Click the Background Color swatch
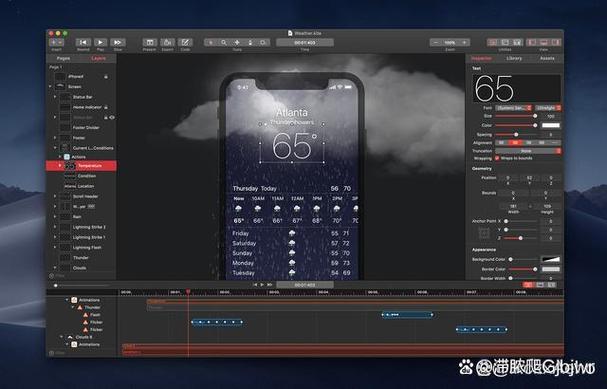 pyautogui.click(x=551, y=259)
